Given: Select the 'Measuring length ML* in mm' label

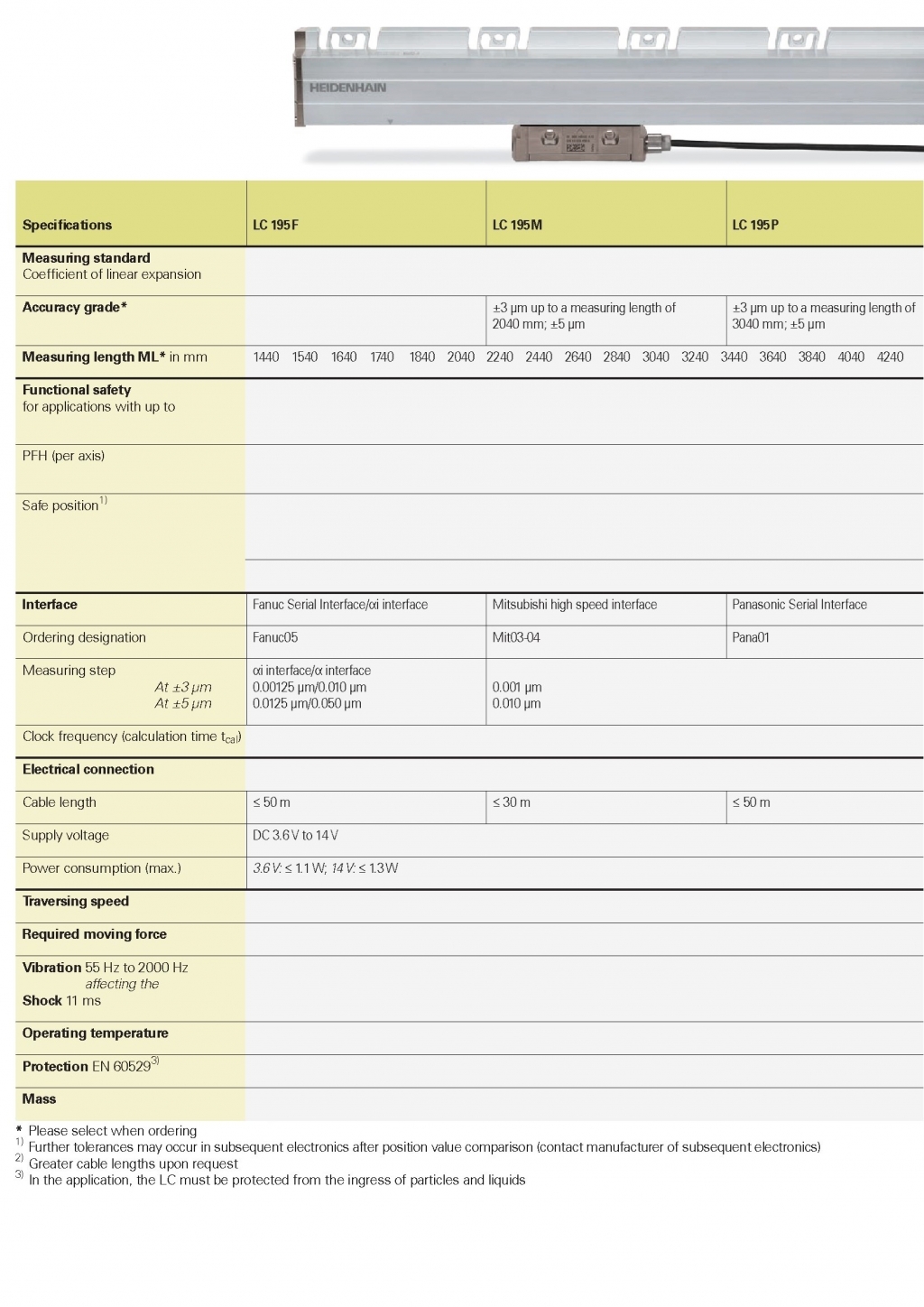Looking at the screenshot, I should pos(115,357).
